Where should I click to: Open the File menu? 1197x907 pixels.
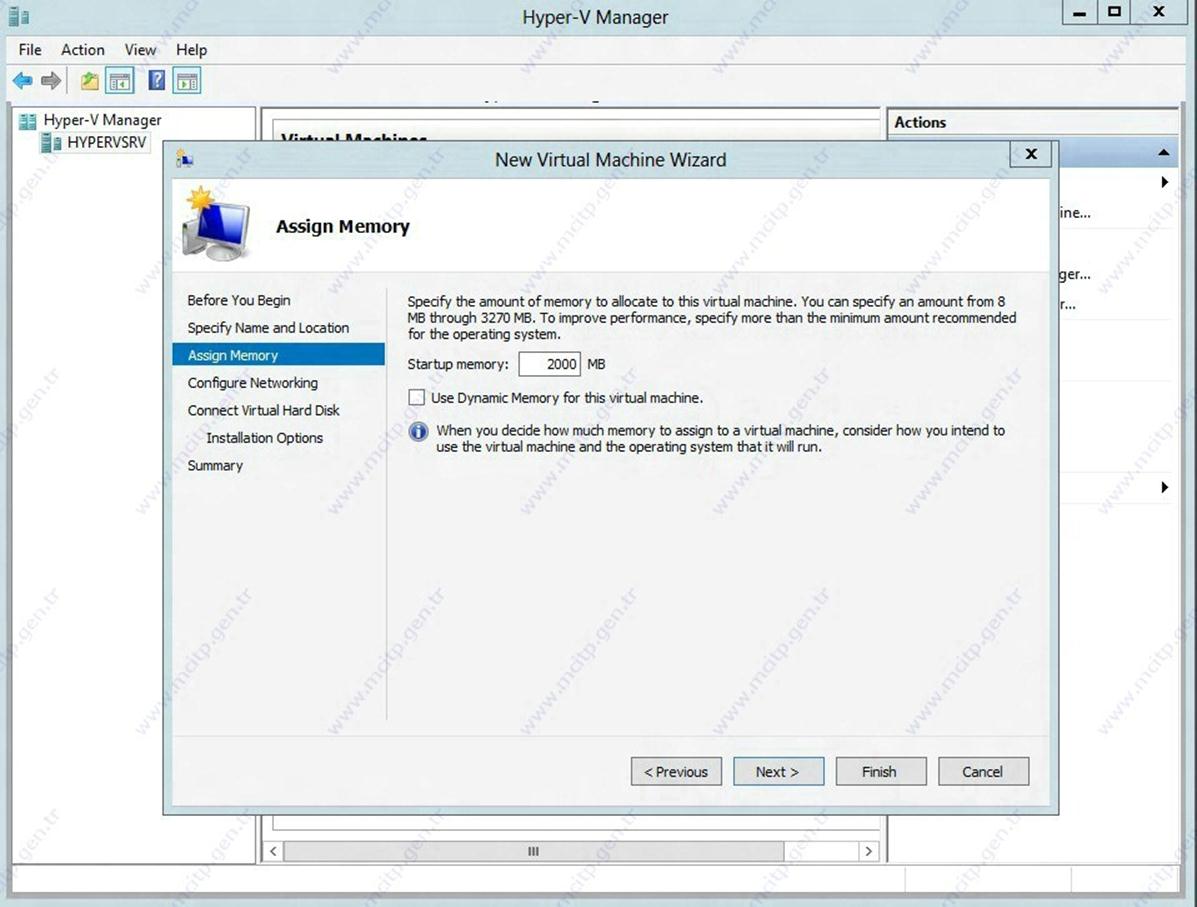pyautogui.click(x=30, y=50)
